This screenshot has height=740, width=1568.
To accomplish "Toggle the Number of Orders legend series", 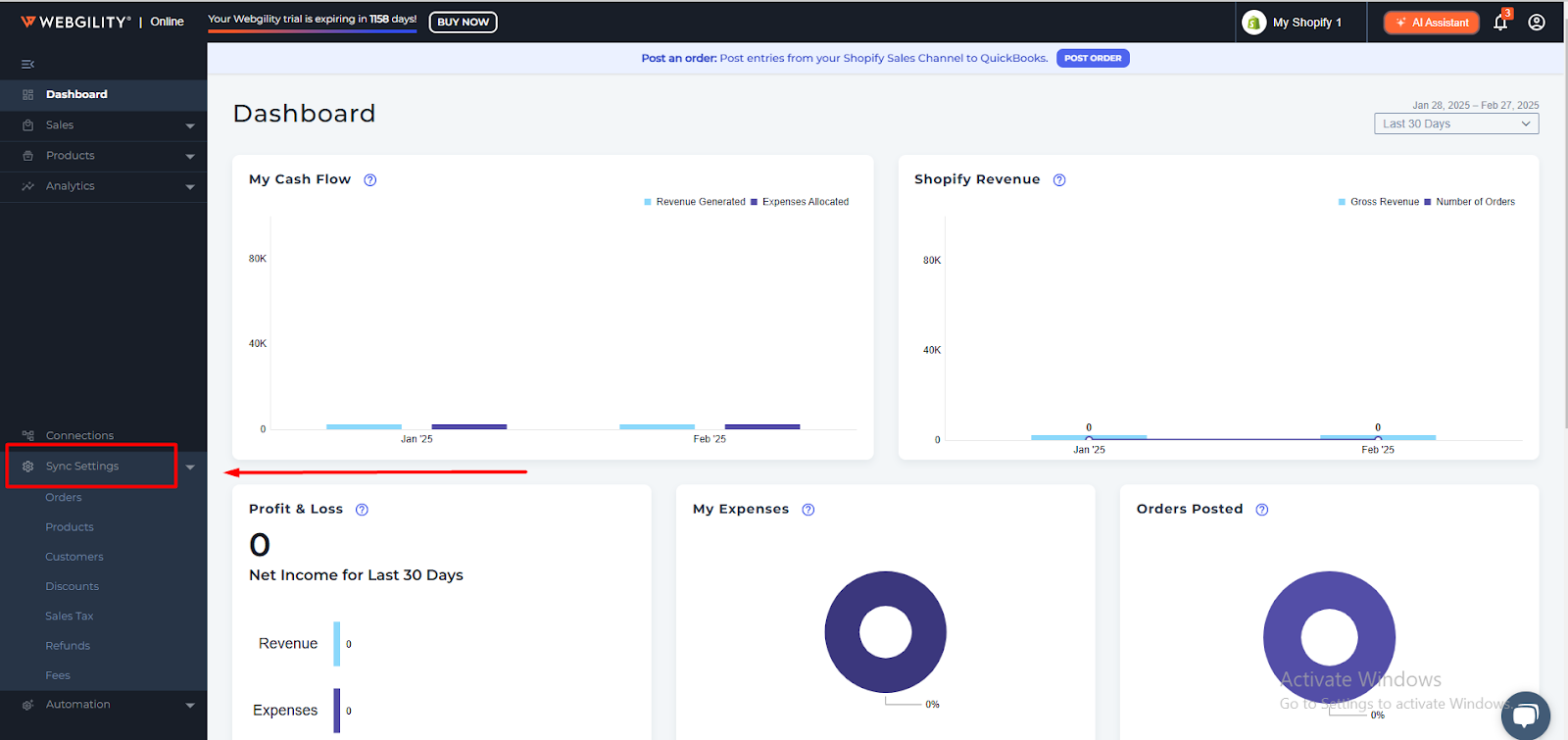I will (1474, 202).
